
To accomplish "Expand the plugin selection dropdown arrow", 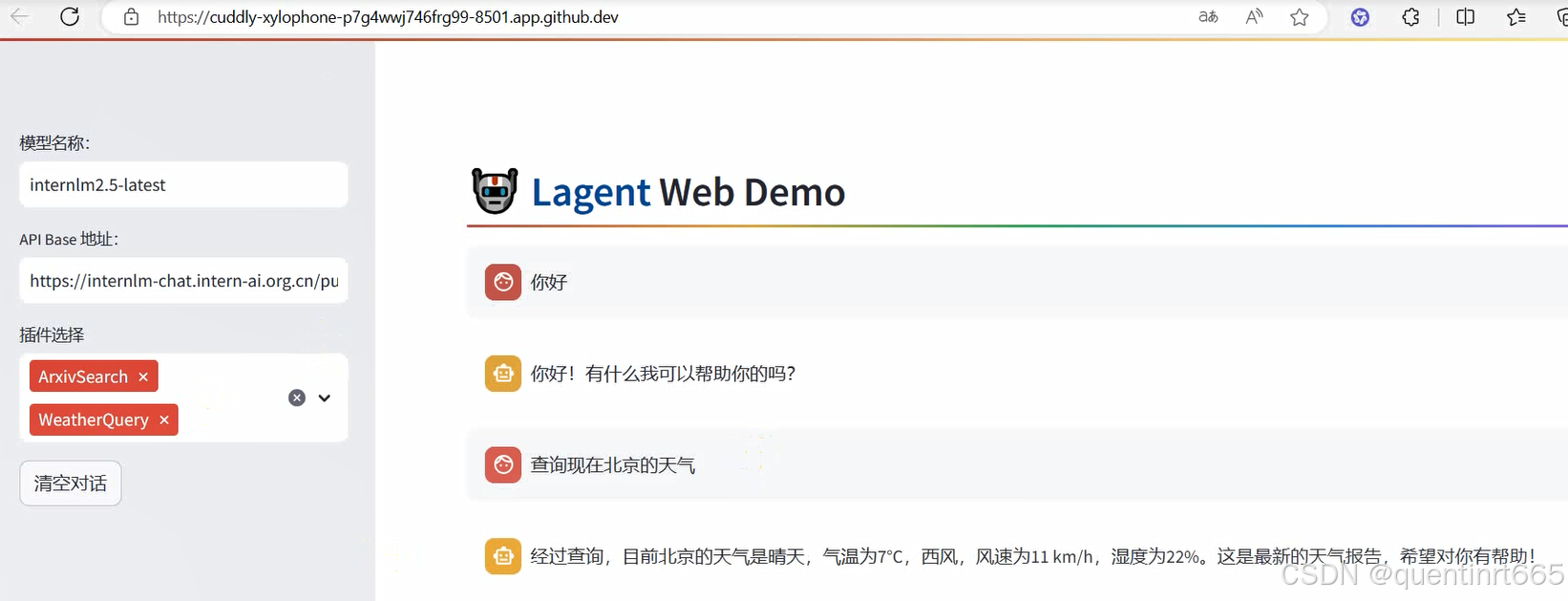I will (x=325, y=397).
